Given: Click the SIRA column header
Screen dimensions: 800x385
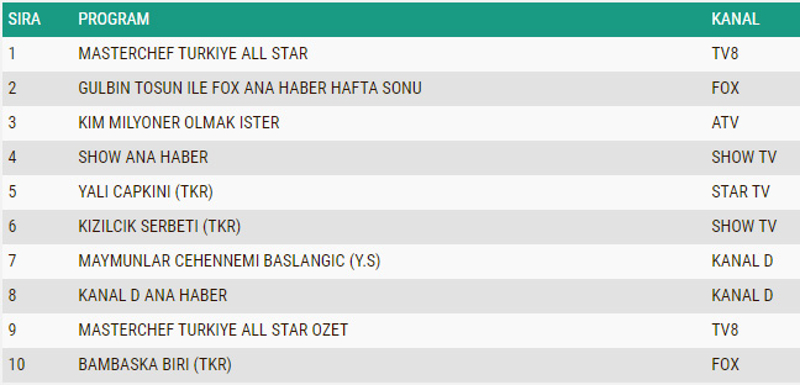Looking at the screenshot, I should [x=24, y=19].
